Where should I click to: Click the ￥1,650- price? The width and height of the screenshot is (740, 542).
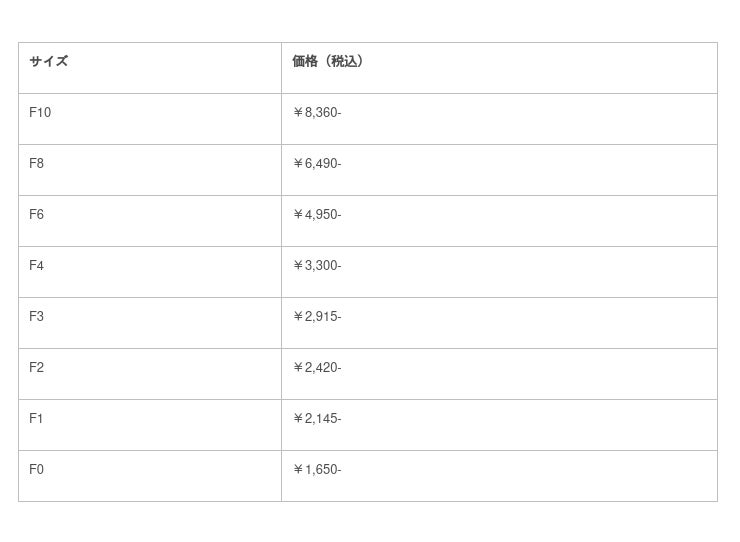coord(317,470)
